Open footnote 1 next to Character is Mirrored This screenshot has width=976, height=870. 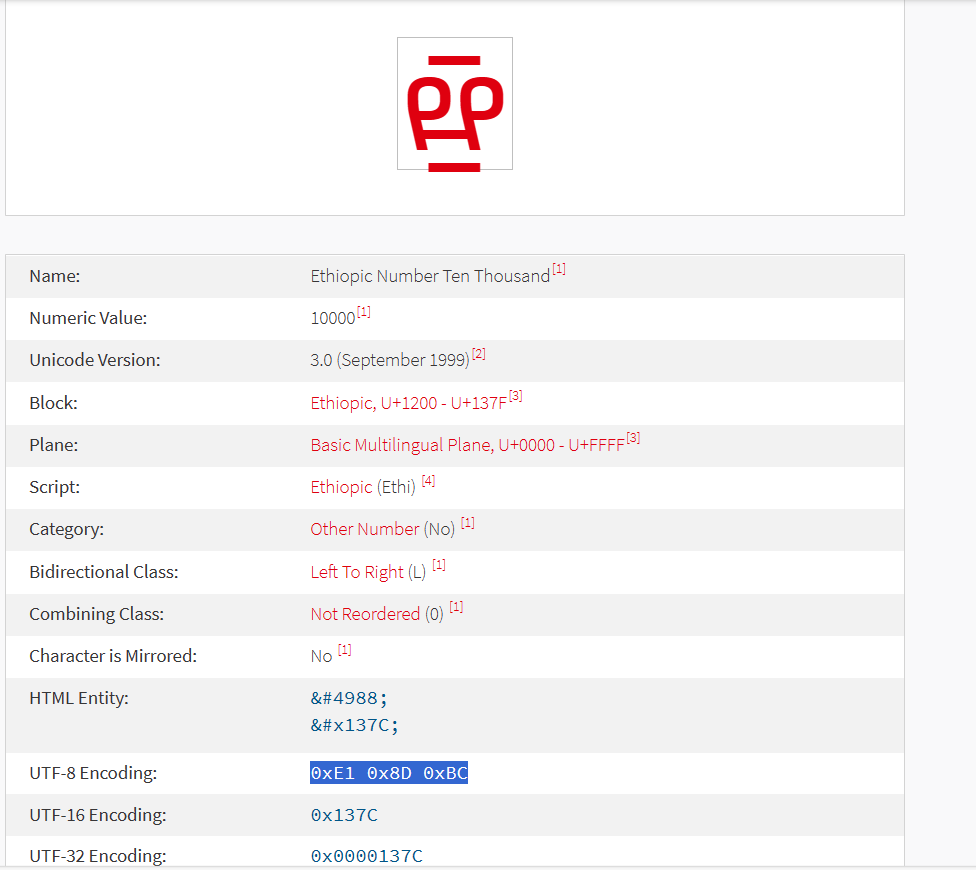tap(344, 650)
